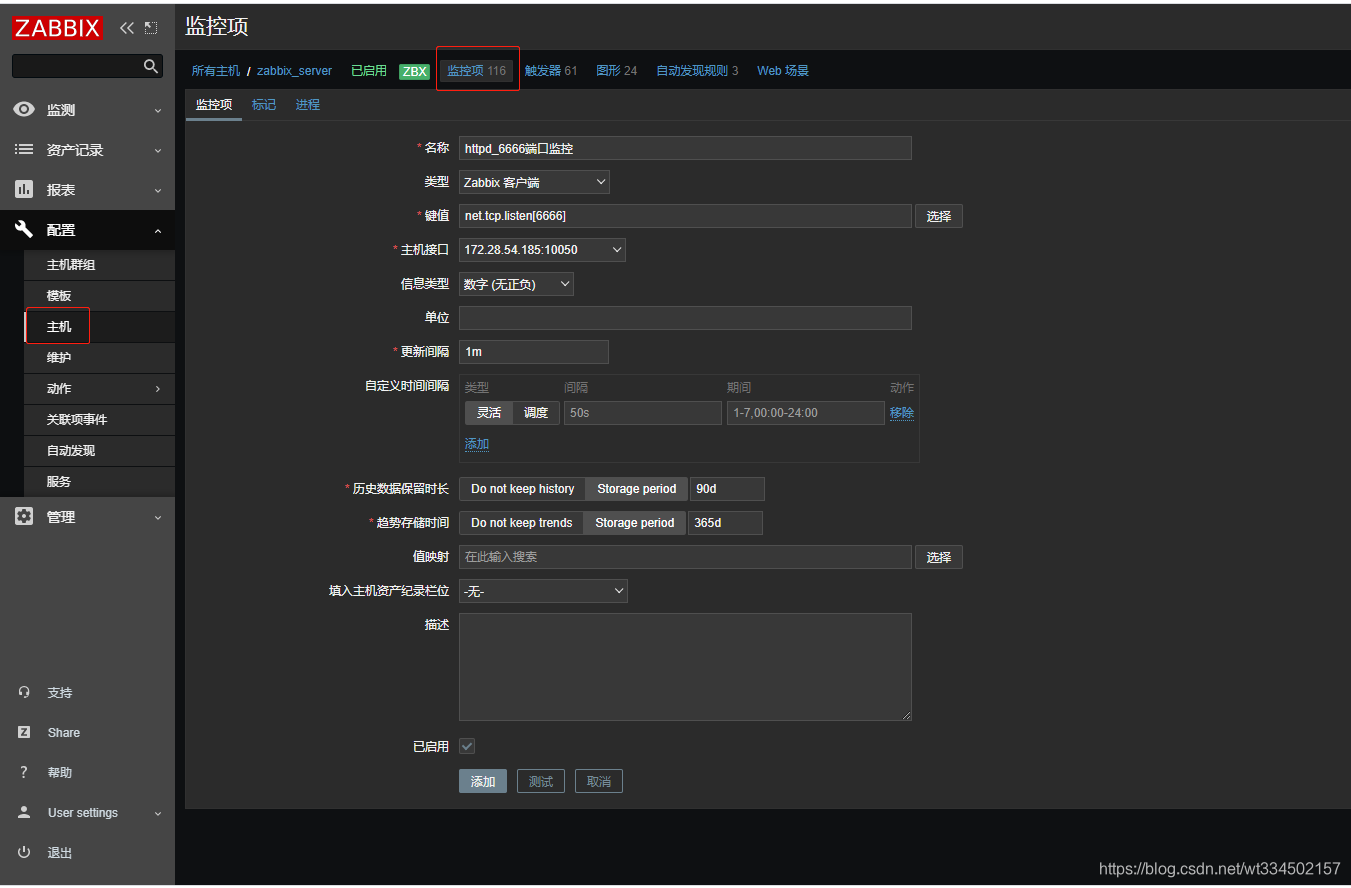Toggle sidebar hide mode with the square icon

click(151, 28)
